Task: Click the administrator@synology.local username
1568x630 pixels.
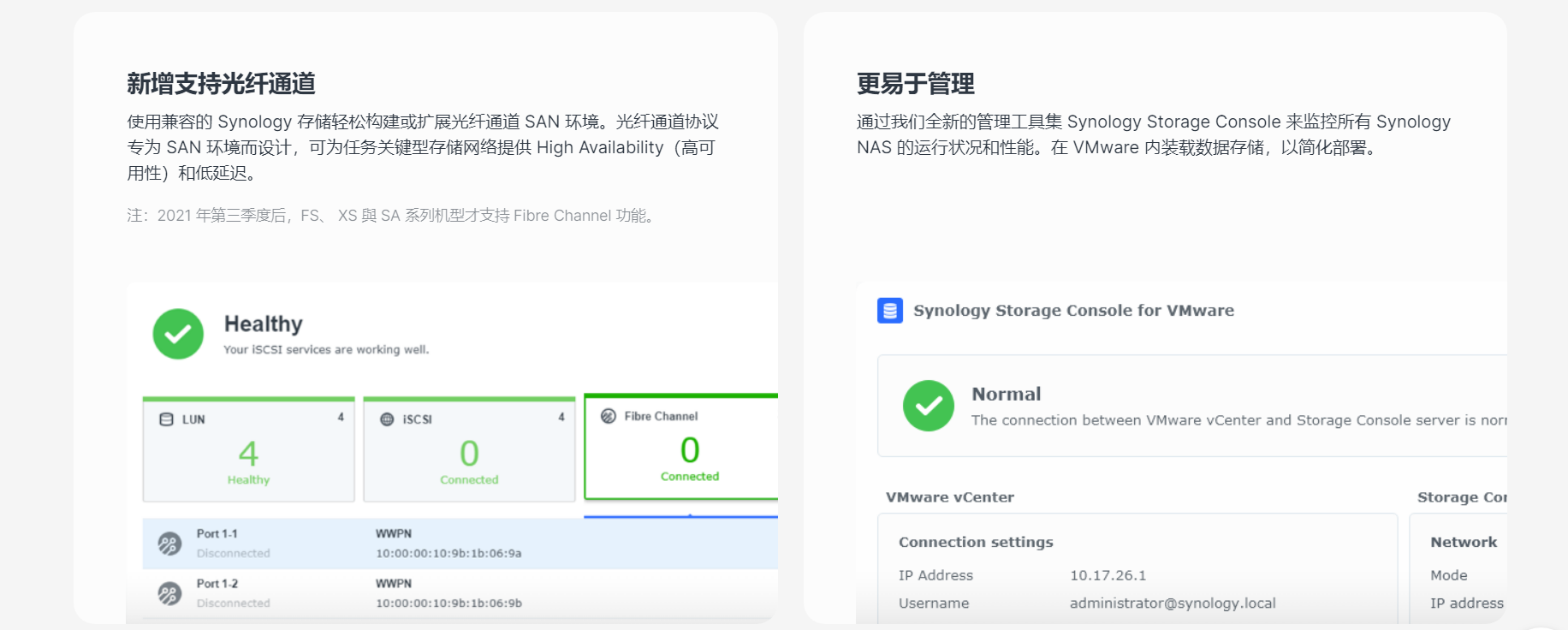Action: tap(1172, 603)
